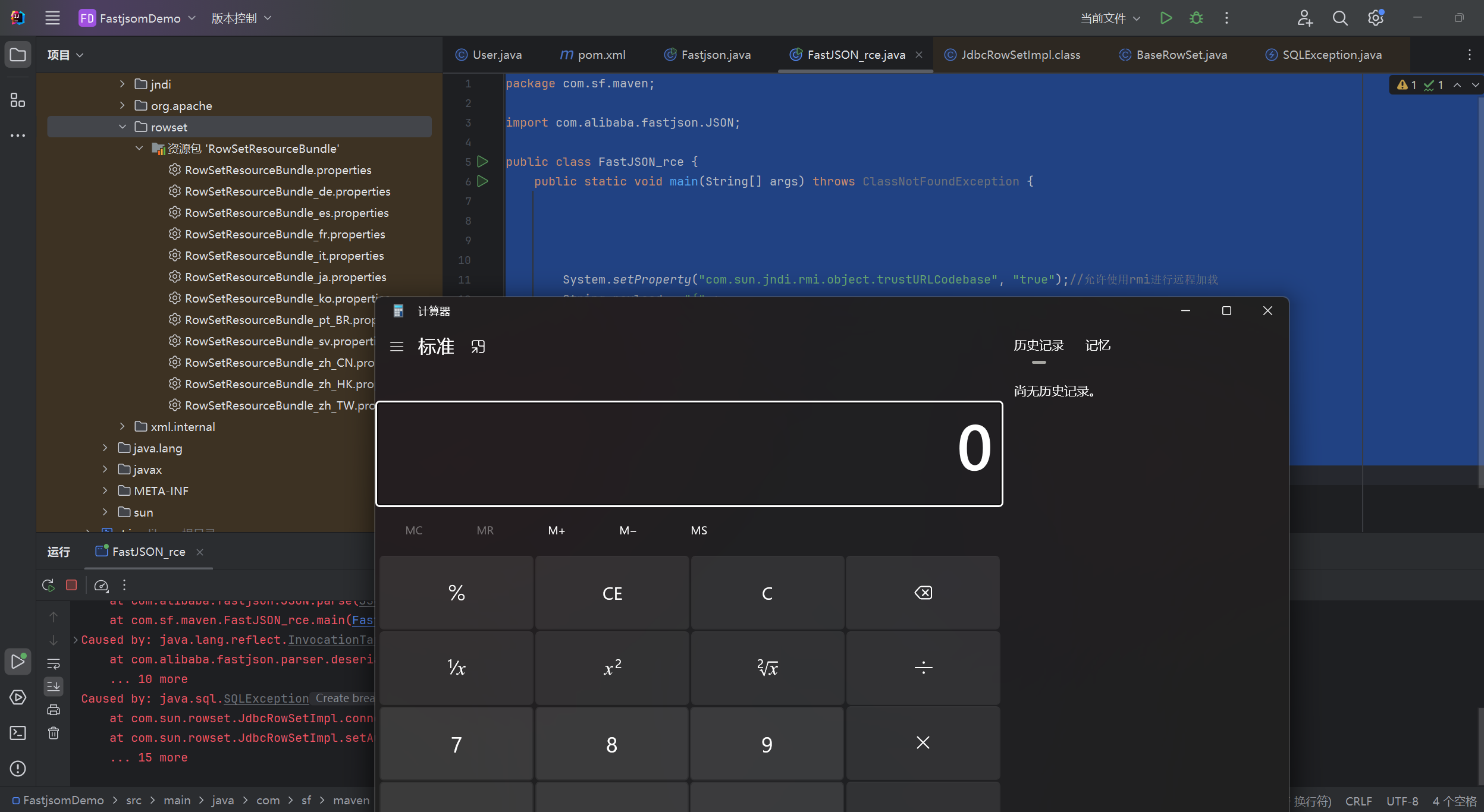Jump up the stack trace arrow
The width and height of the screenshot is (1484, 812).
click(54, 617)
